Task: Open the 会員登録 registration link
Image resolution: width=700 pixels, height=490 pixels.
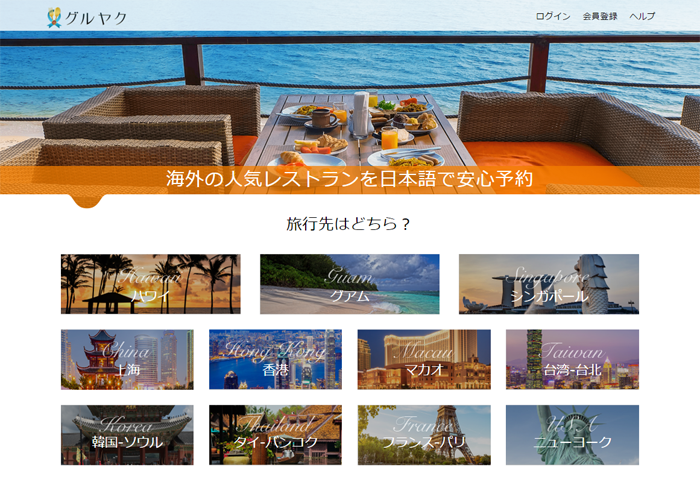Action: tap(600, 17)
